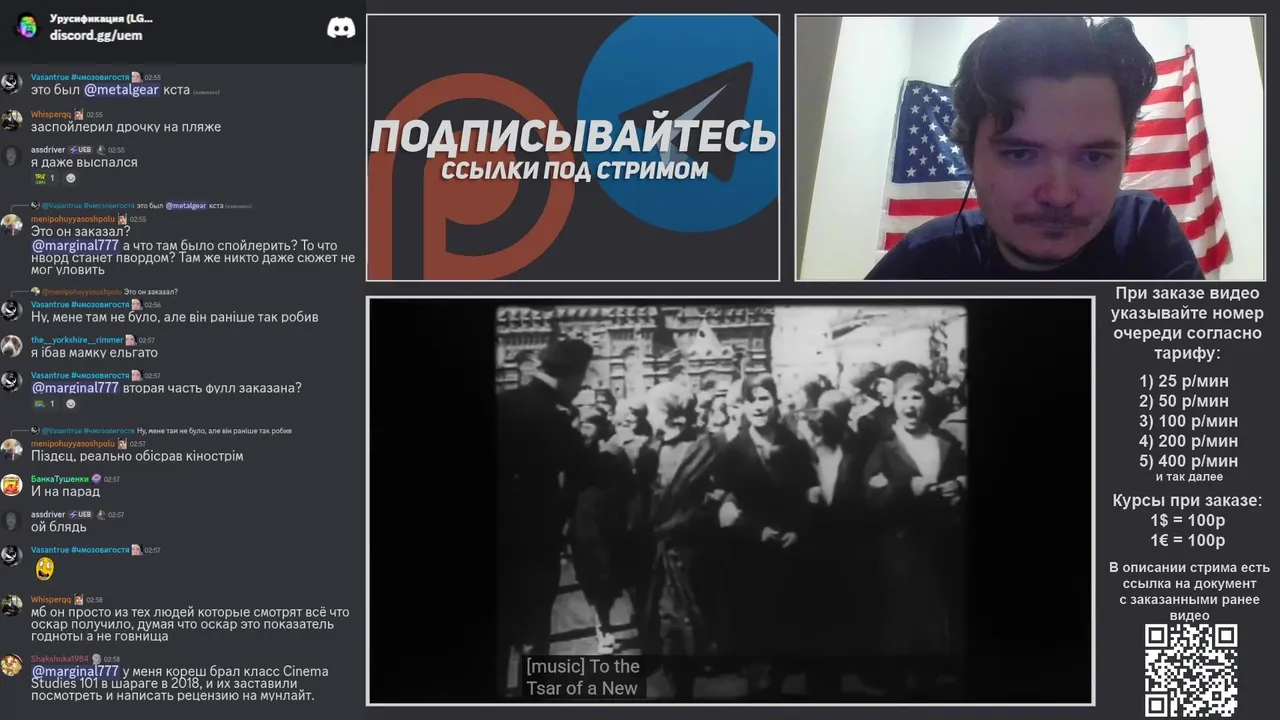Viewport: 1280px width, 720px height.
Task: Click the tariff line '2) 50 р/мин'
Action: coord(1184,401)
